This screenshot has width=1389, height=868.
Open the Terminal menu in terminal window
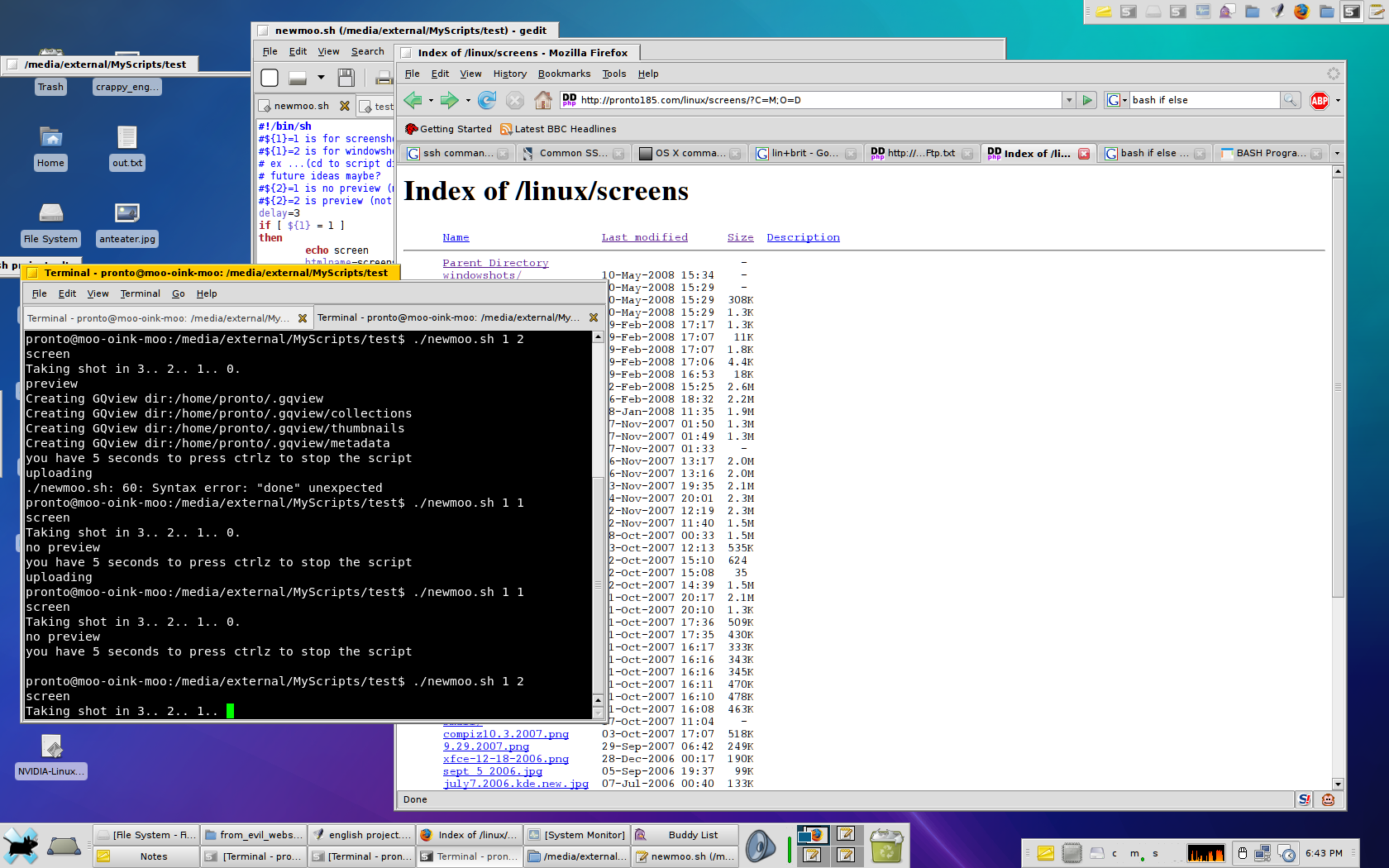coord(140,293)
